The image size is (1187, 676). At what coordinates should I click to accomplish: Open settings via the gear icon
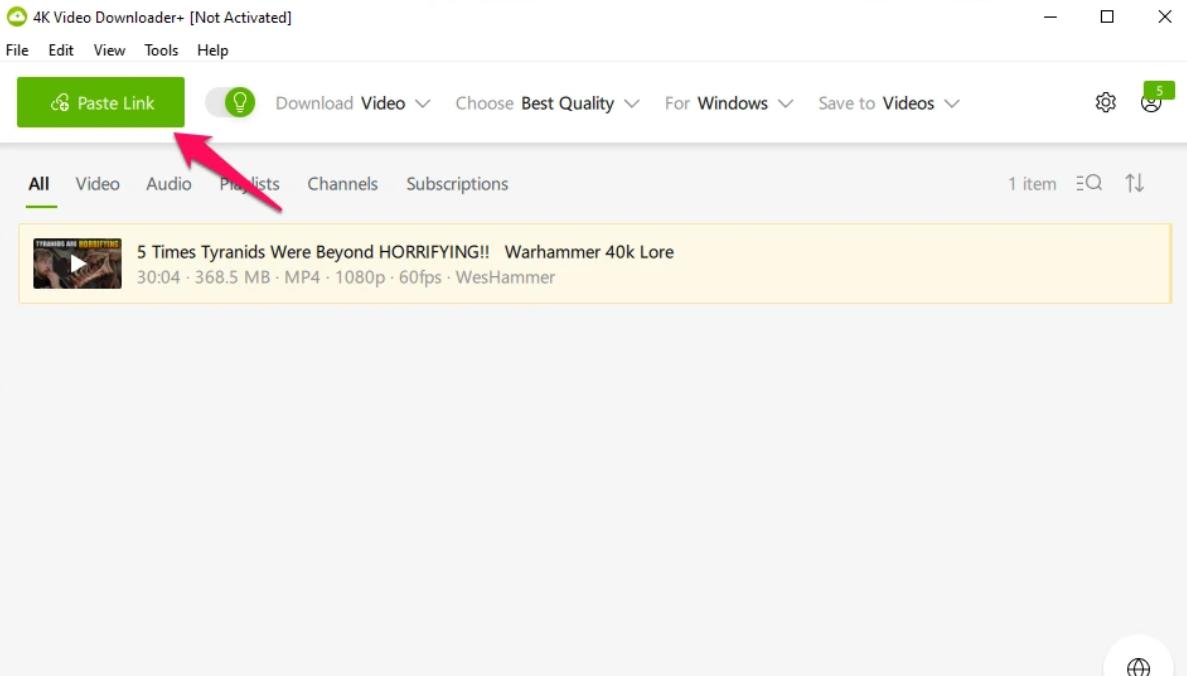click(1105, 102)
